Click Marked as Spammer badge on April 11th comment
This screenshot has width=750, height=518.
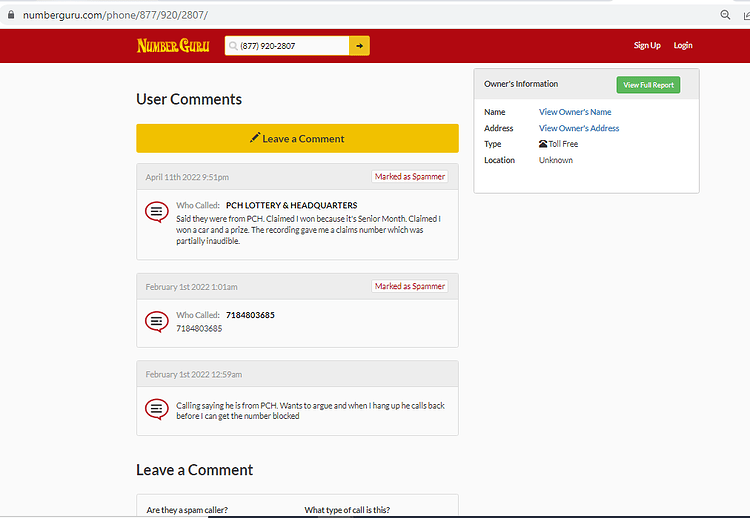pos(409,176)
